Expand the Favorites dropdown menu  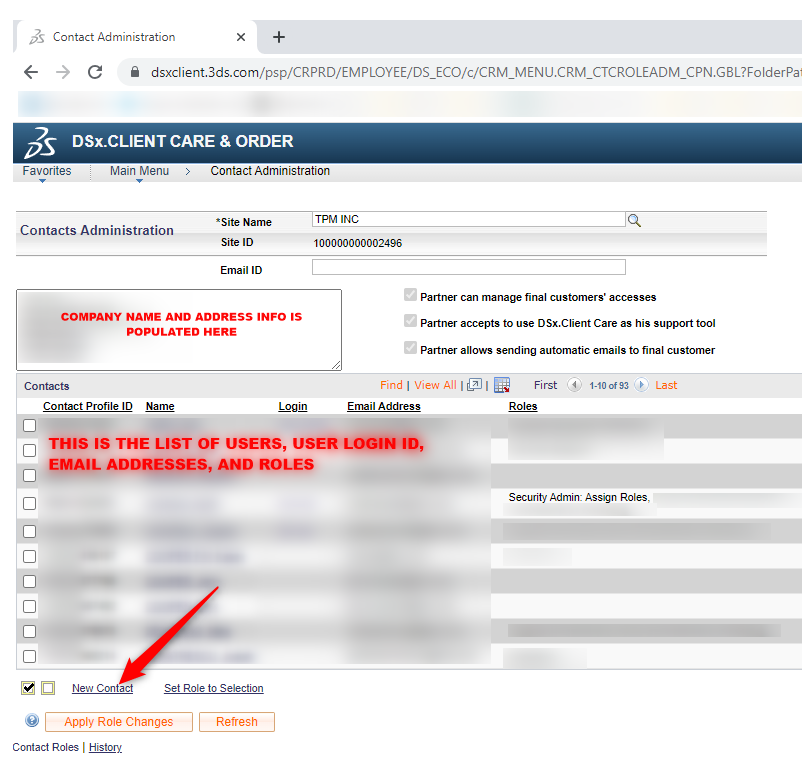click(47, 172)
